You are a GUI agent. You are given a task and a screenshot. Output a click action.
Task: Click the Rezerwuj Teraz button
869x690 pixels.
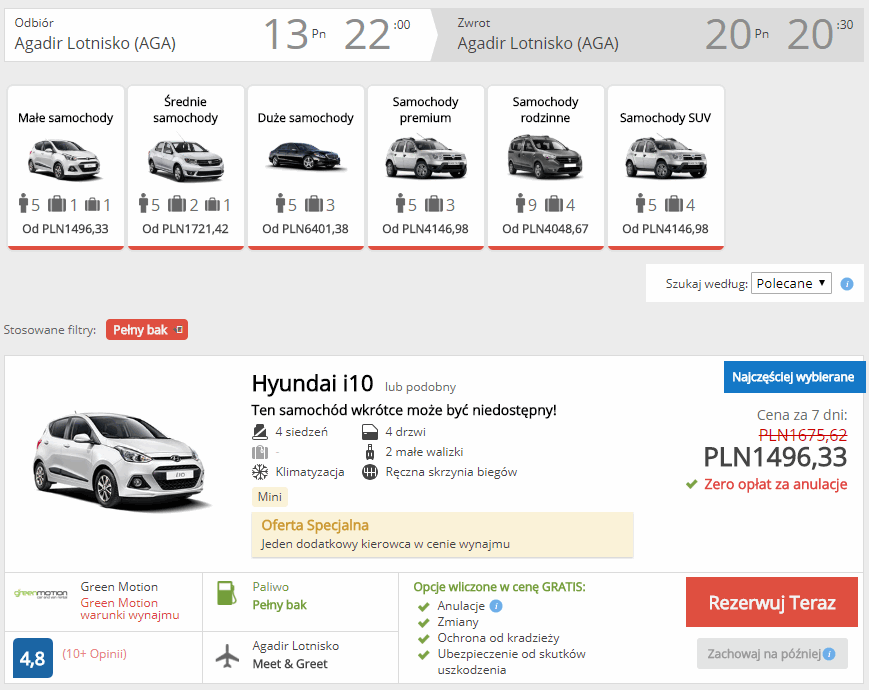tap(771, 602)
